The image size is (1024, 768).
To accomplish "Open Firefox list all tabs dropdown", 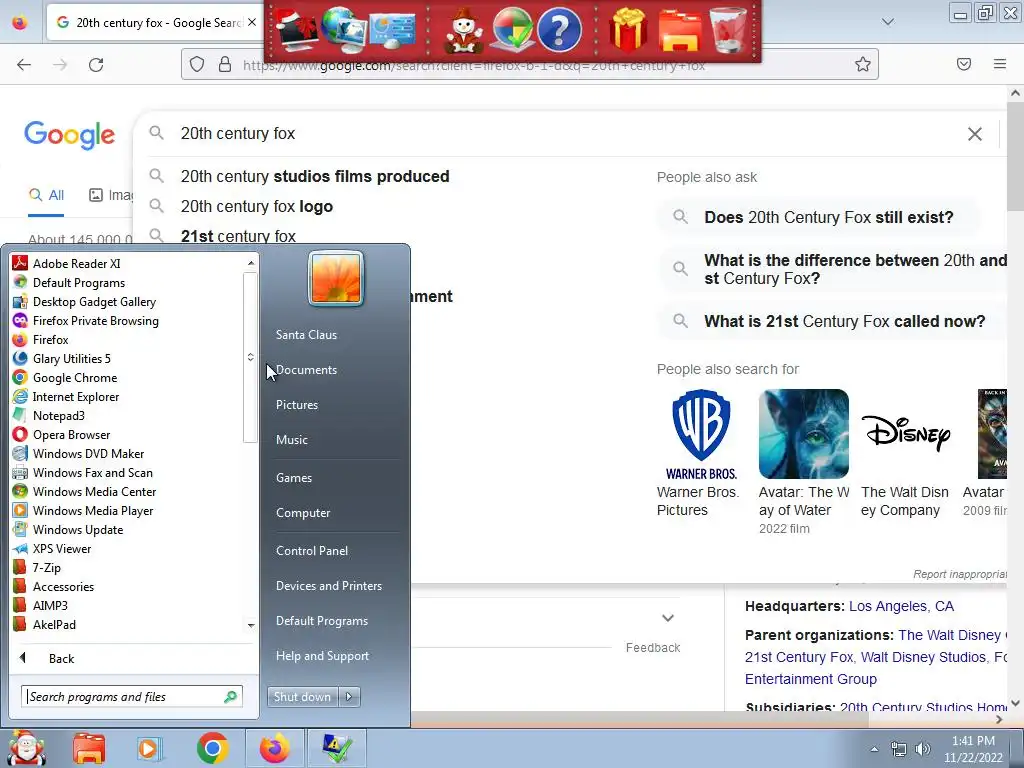I will tap(888, 22).
